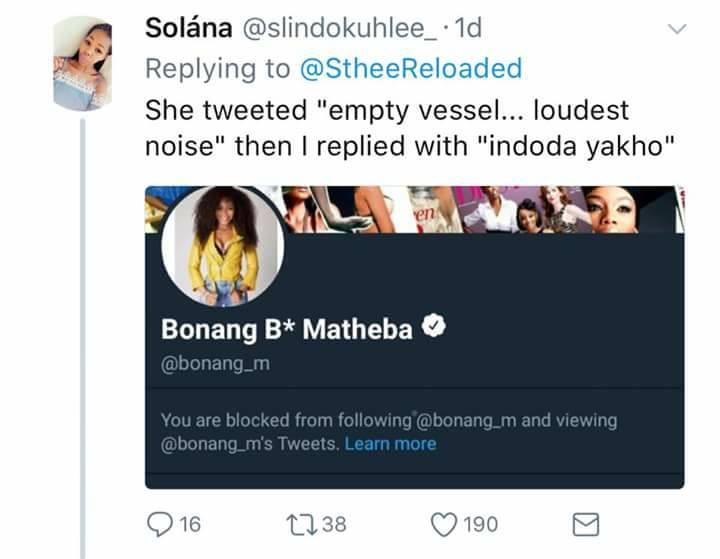The image size is (720, 559).
Task: Click the 190 likes count
Action: pos(480,524)
